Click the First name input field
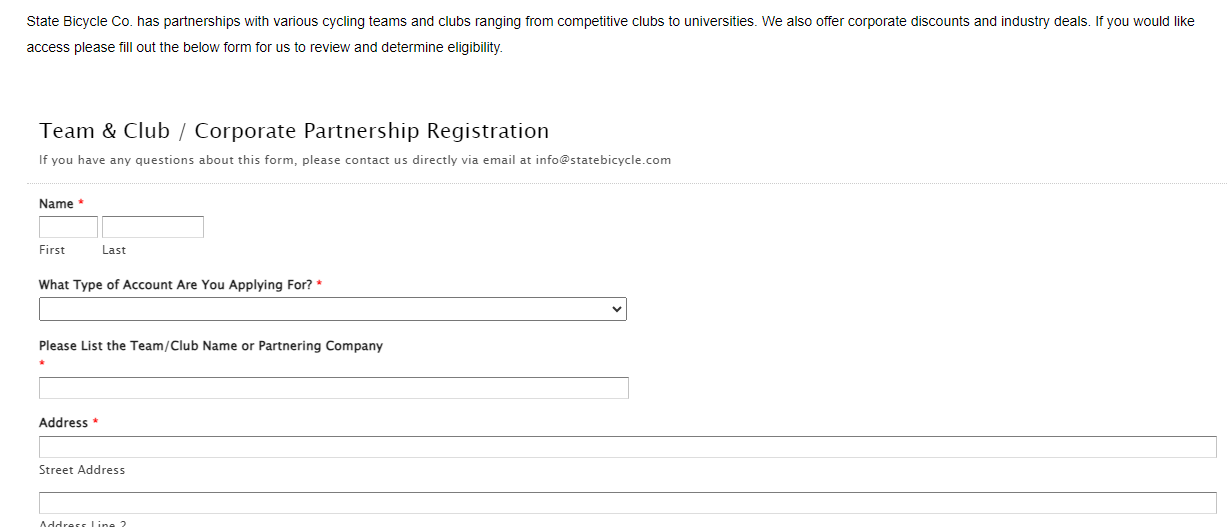This screenshot has height=527, width=1230. click(x=68, y=227)
